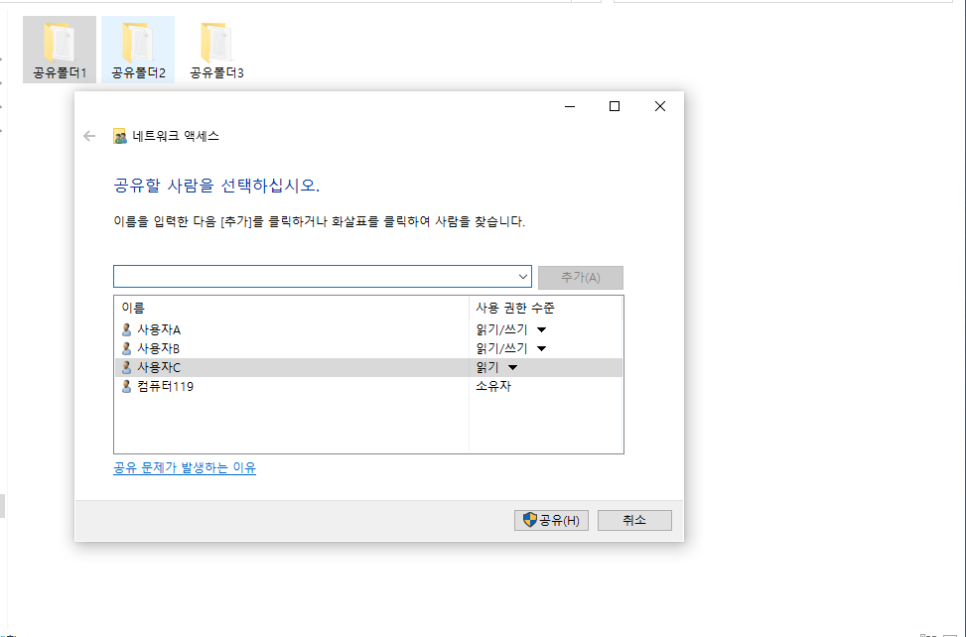Open the 공유 문제가 발생하는 이유 link
966x637 pixels.
(184, 468)
